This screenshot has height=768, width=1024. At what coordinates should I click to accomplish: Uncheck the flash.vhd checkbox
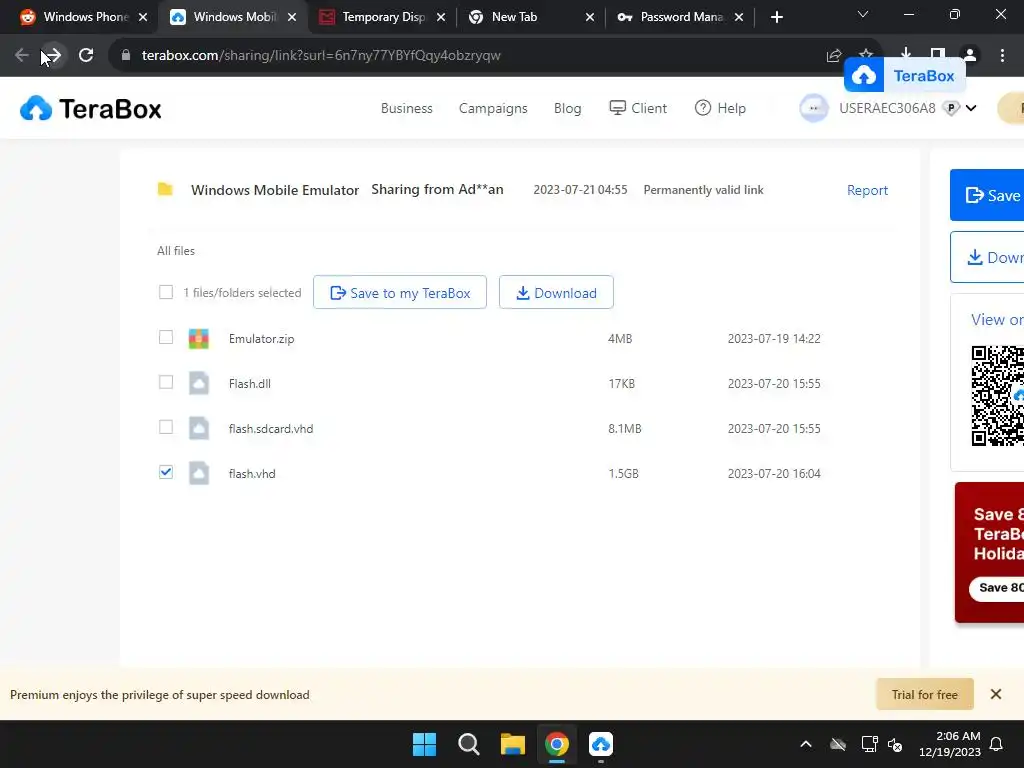(166, 472)
